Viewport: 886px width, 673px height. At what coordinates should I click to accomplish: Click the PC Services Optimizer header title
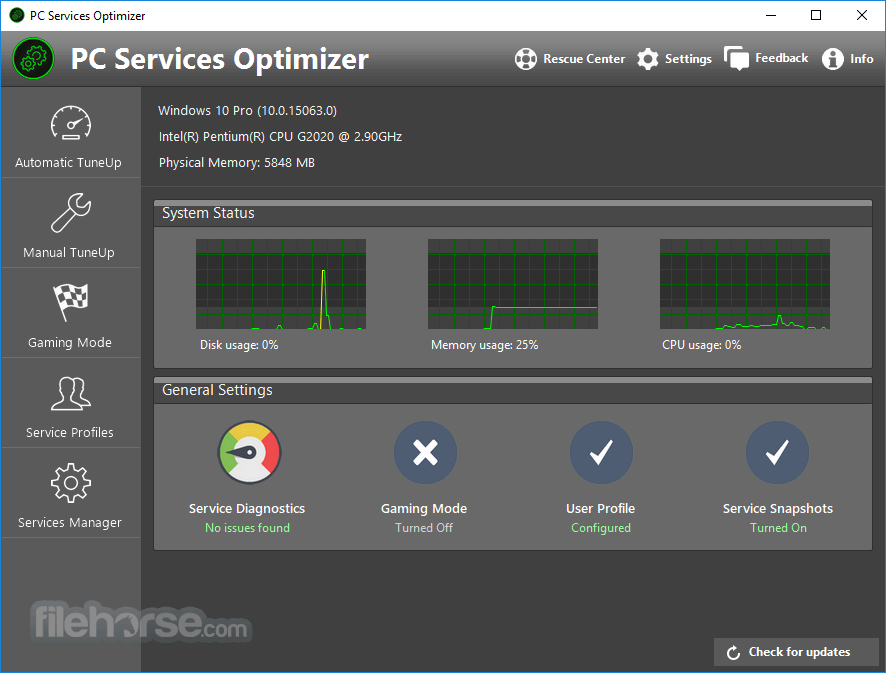pyautogui.click(x=219, y=59)
